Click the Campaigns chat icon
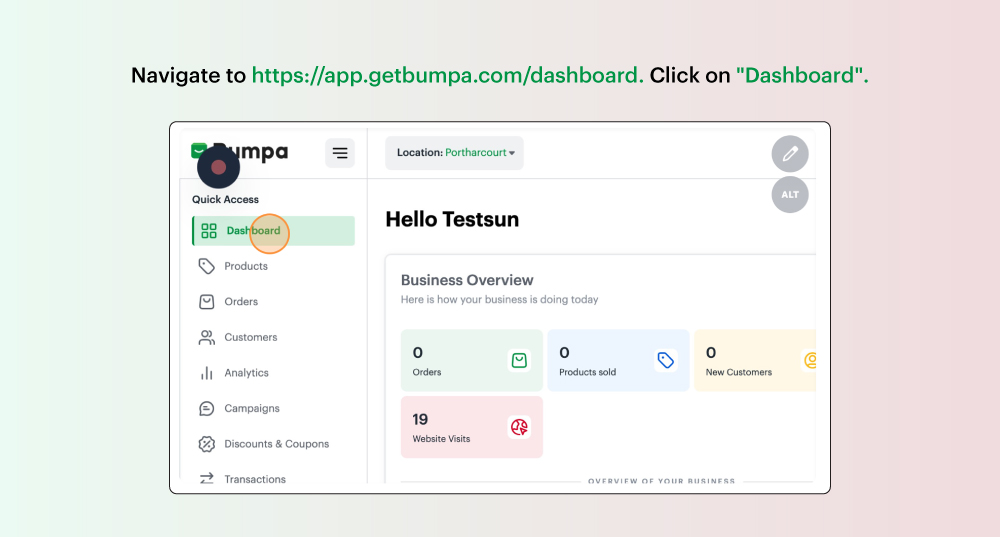The height and width of the screenshot is (537, 1000). tap(207, 408)
